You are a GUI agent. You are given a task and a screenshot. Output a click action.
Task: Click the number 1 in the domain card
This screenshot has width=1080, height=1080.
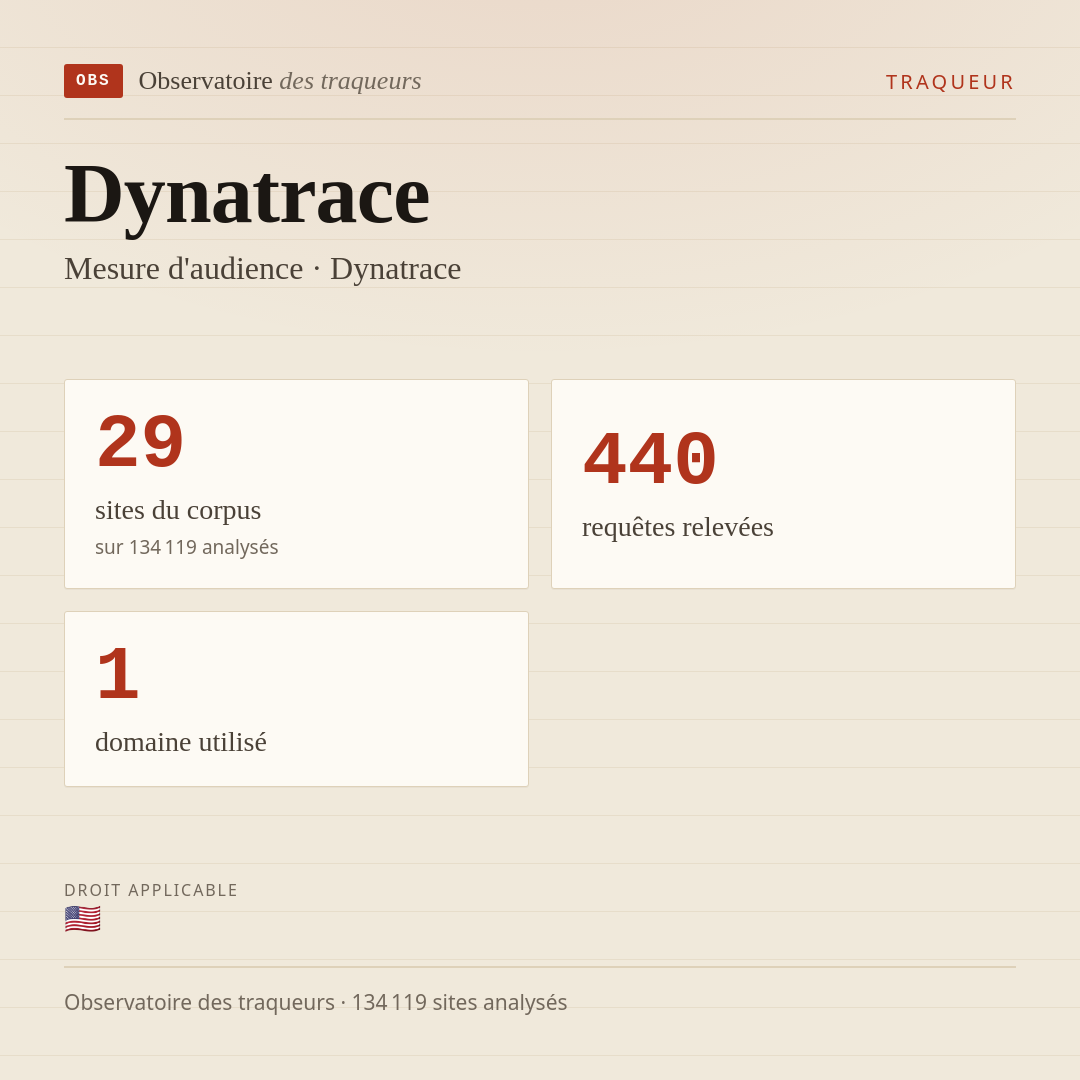point(118,674)
